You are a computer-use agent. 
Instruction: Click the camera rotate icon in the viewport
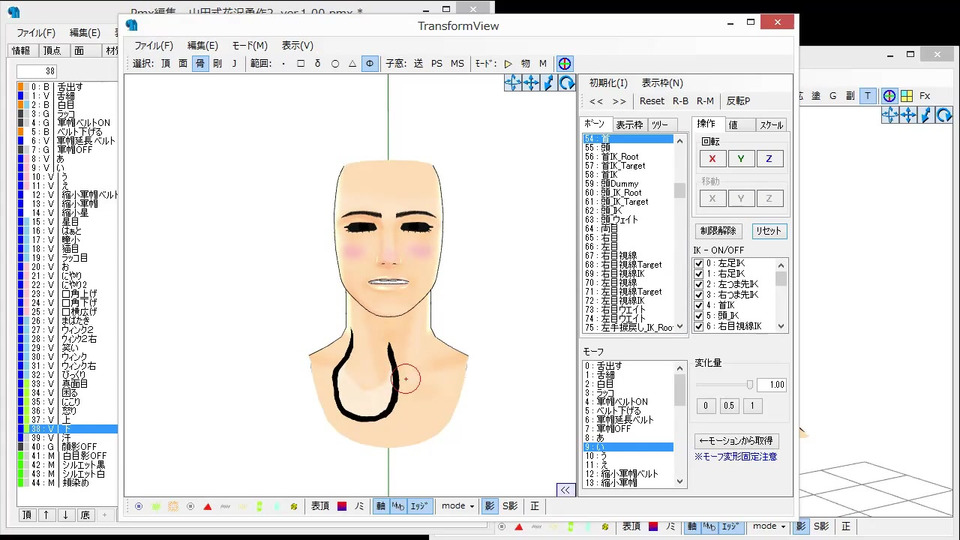click(566, 83)
